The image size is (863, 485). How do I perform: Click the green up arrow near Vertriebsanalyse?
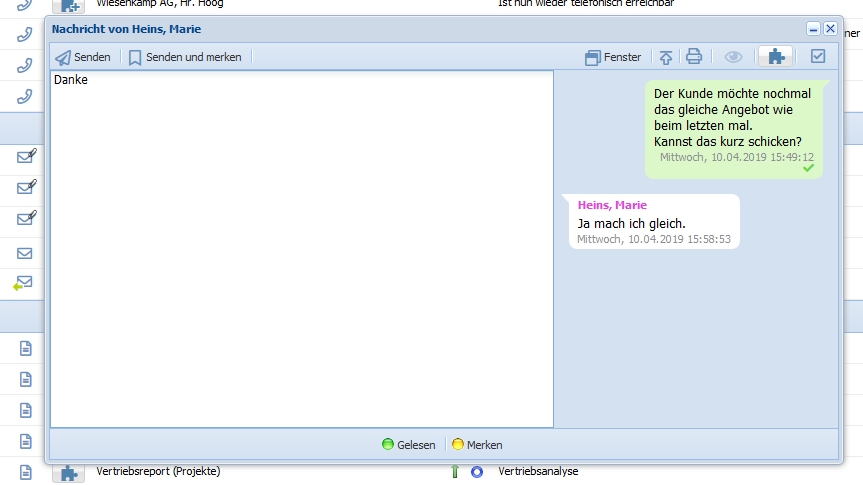click(x=454, y=472)
